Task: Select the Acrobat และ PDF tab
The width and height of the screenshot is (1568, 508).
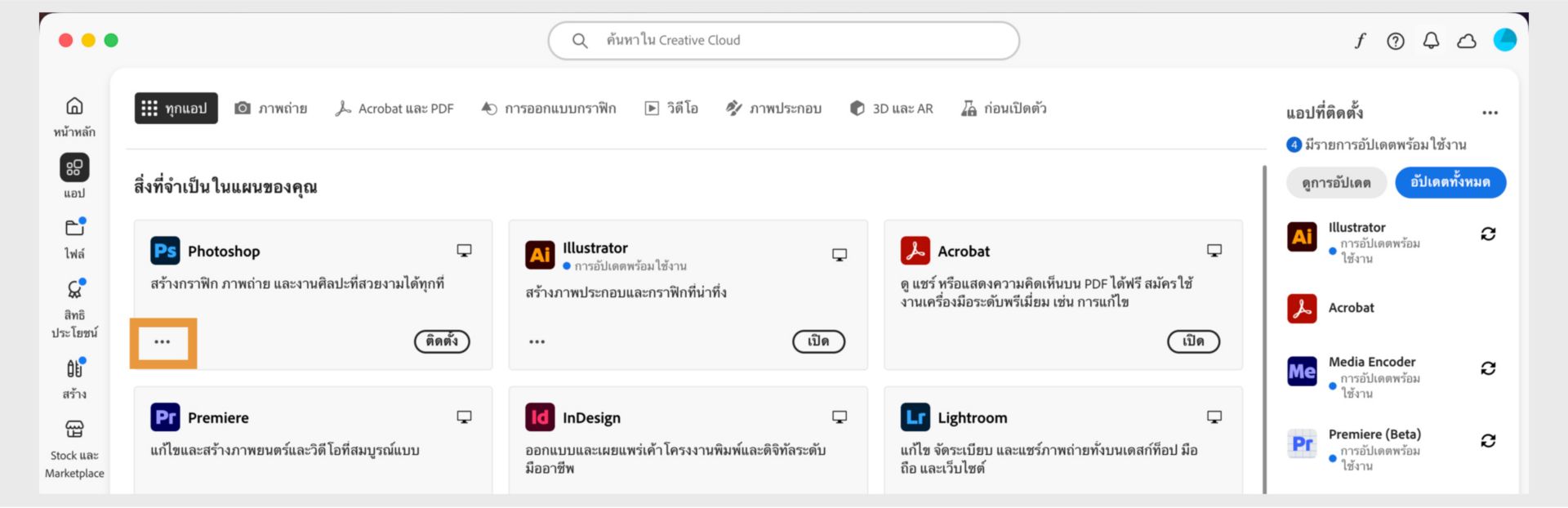Action: pyautogui.click(x=394, y=108)
